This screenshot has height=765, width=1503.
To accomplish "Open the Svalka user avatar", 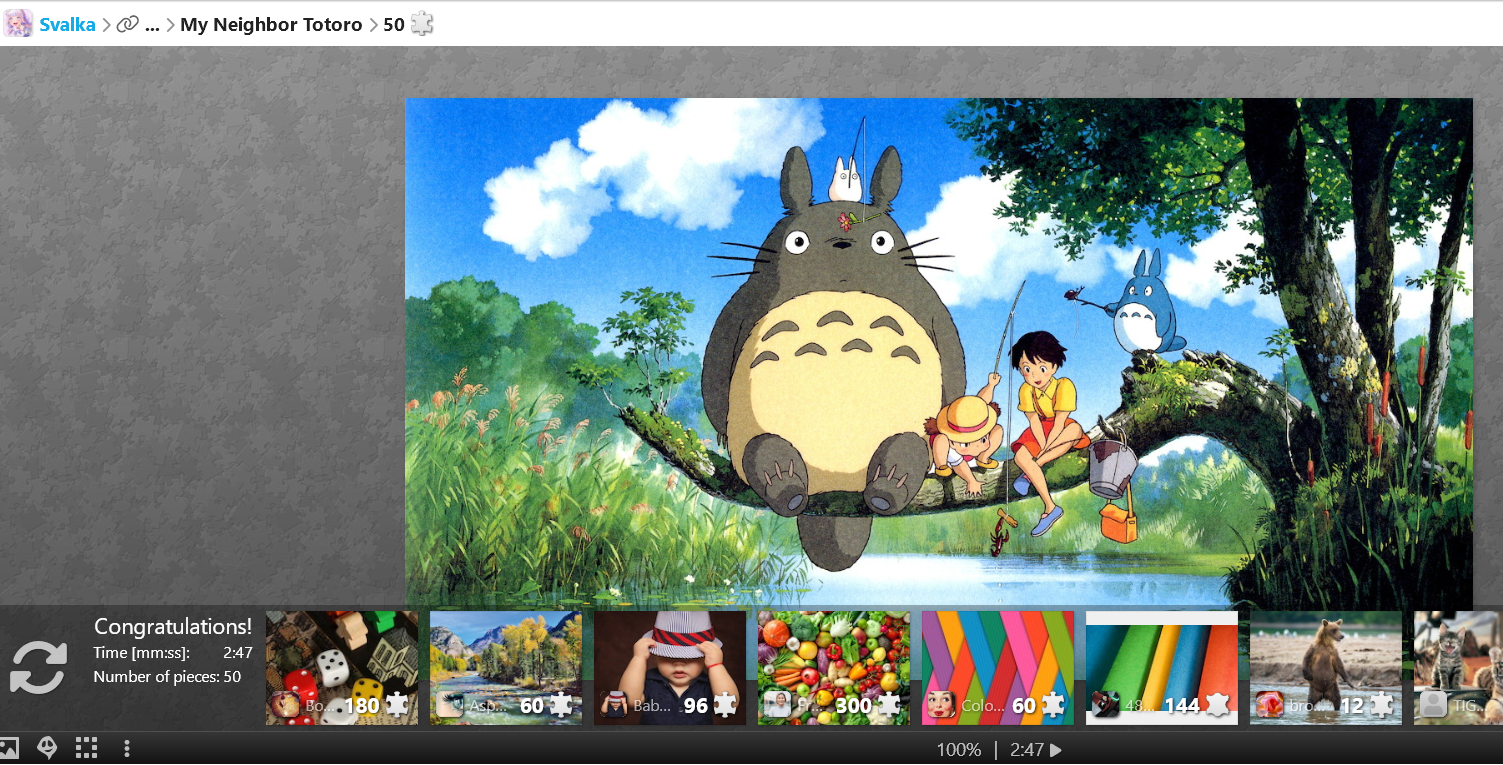I will [x=18, y=24].
